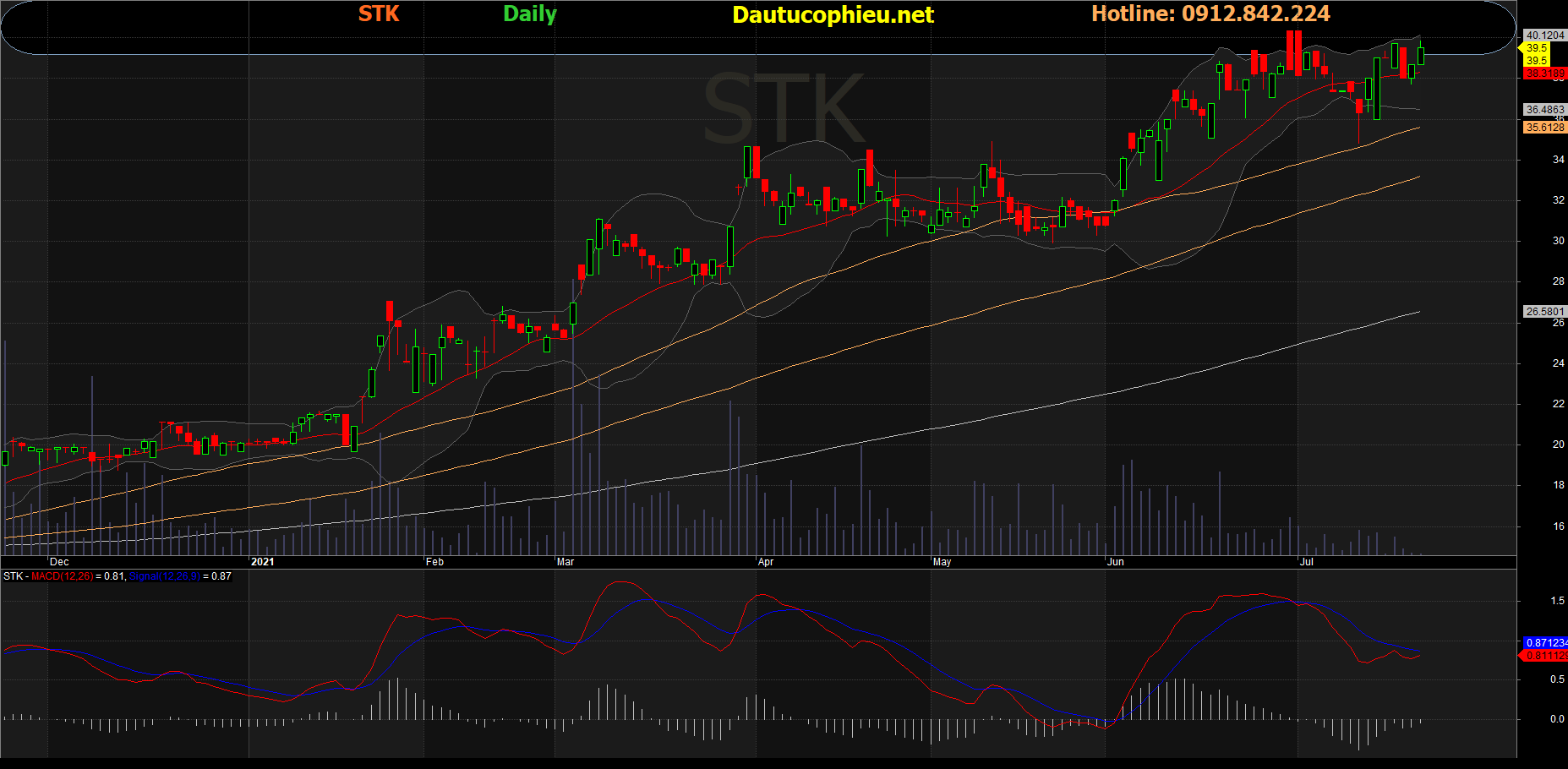
Task: Select the Mar marker on time axis
Action: 565,562
